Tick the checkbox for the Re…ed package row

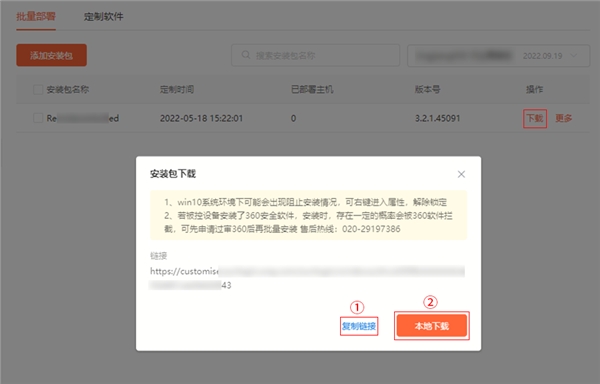click(38, 118)
